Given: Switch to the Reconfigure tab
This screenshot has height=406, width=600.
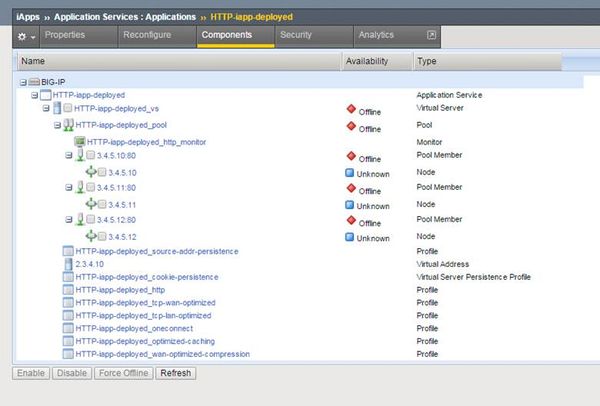Looking at the screenshot, I should pos(147,36).
